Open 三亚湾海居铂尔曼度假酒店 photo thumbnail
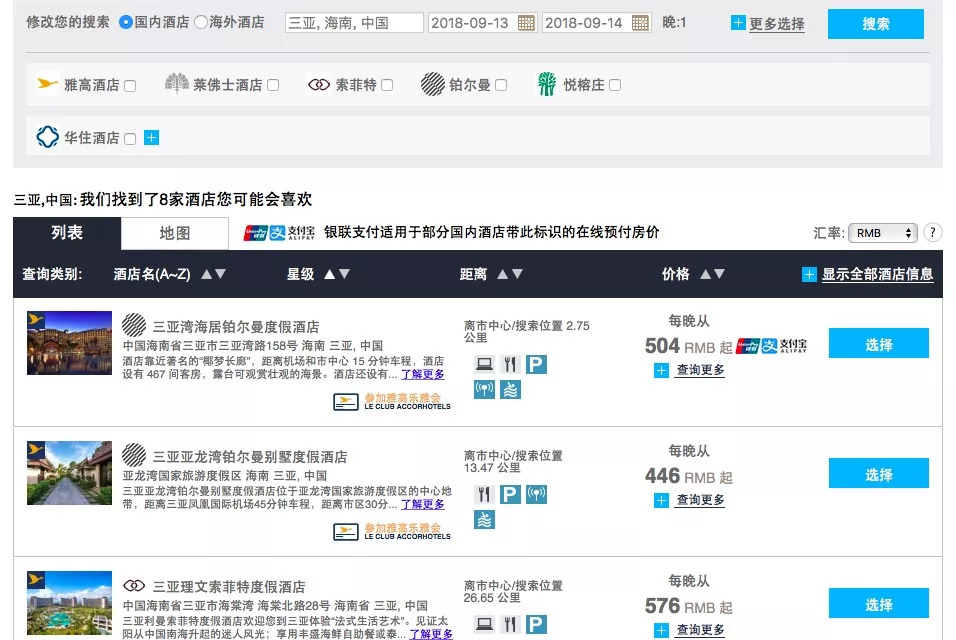Image resolution: width=956 pixels, height=640 pixels. tap(70, 343)
